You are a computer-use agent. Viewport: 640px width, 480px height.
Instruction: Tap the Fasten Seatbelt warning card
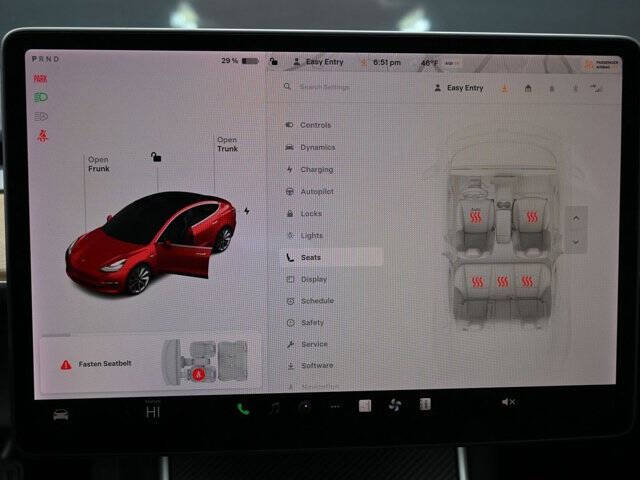coord(151,363)
